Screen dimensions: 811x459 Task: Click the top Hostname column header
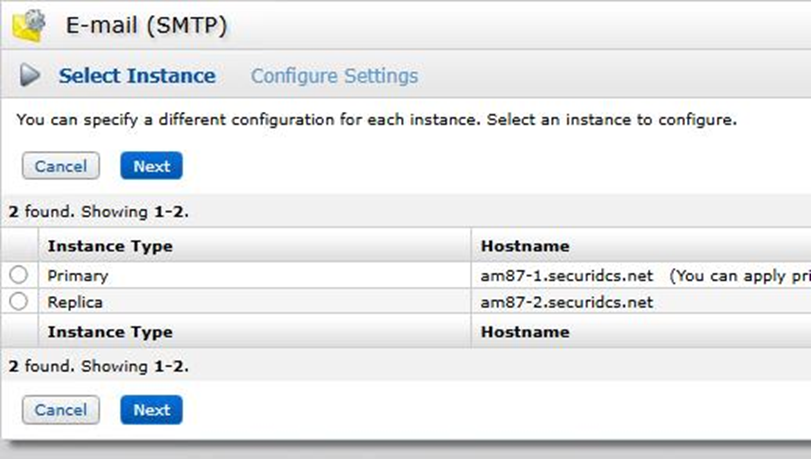(x=525, y=246)
